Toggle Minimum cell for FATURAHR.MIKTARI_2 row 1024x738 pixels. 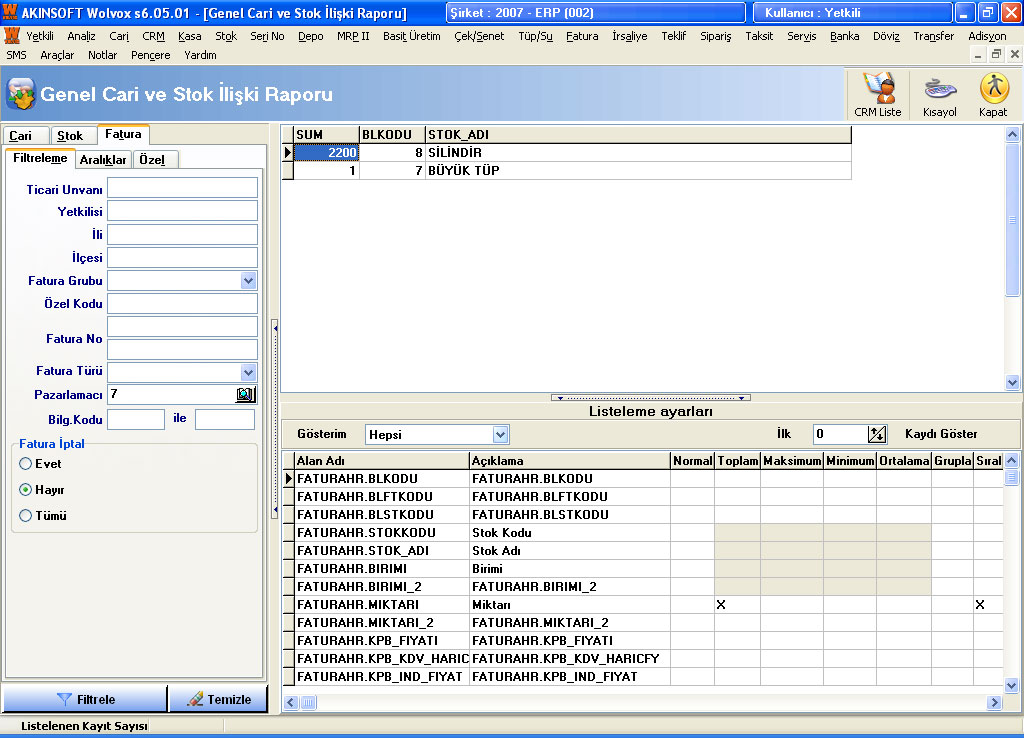pyautogui.click(x=850, y=622)
